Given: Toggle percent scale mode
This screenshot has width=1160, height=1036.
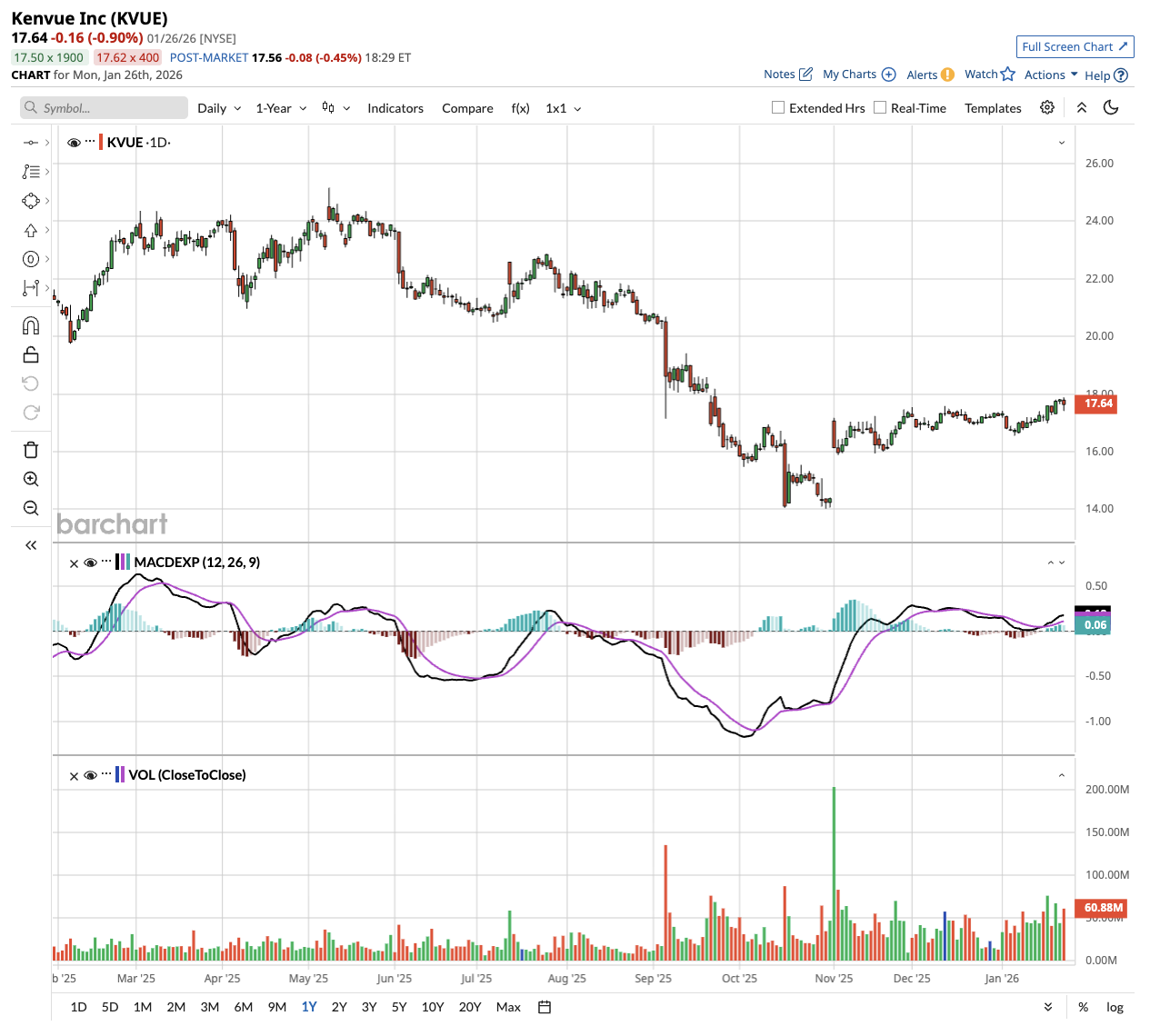Looking at the screenshot, I should [x=1084, y=1007].
